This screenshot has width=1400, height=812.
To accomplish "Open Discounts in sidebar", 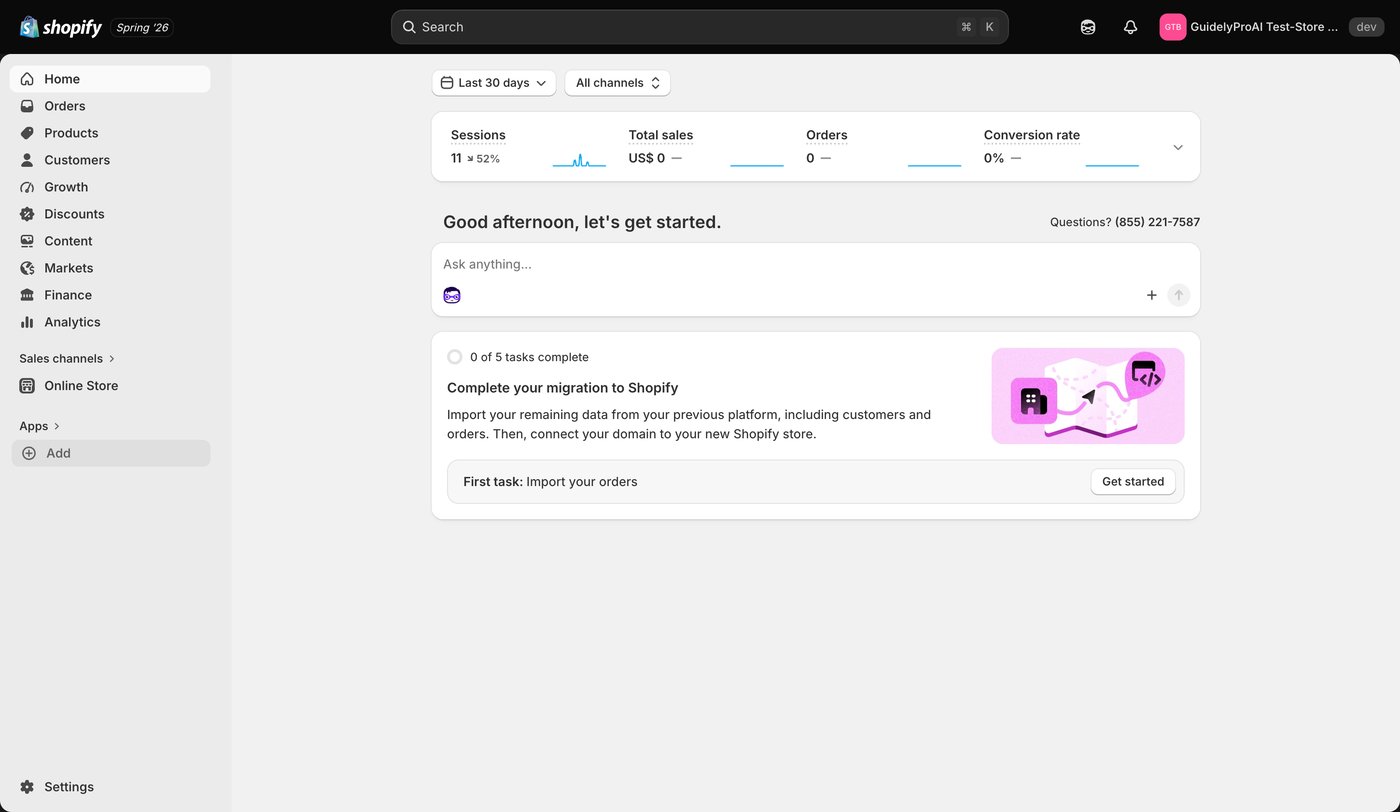I will pos(110,214).
